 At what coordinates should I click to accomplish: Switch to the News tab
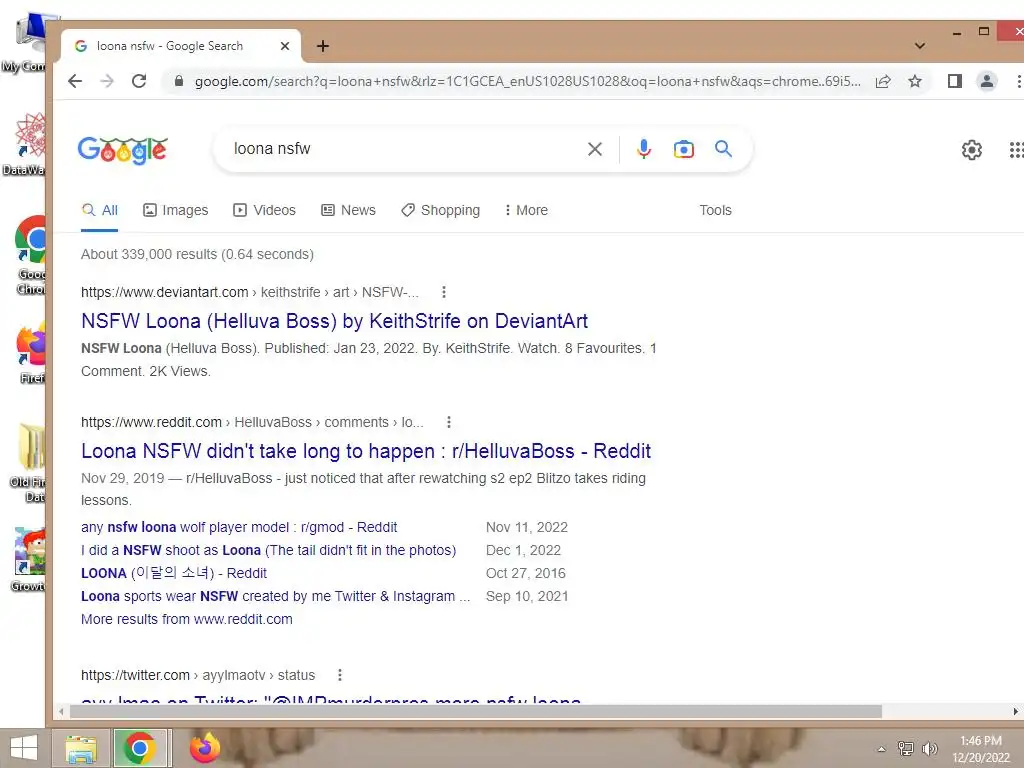point(348,210)
